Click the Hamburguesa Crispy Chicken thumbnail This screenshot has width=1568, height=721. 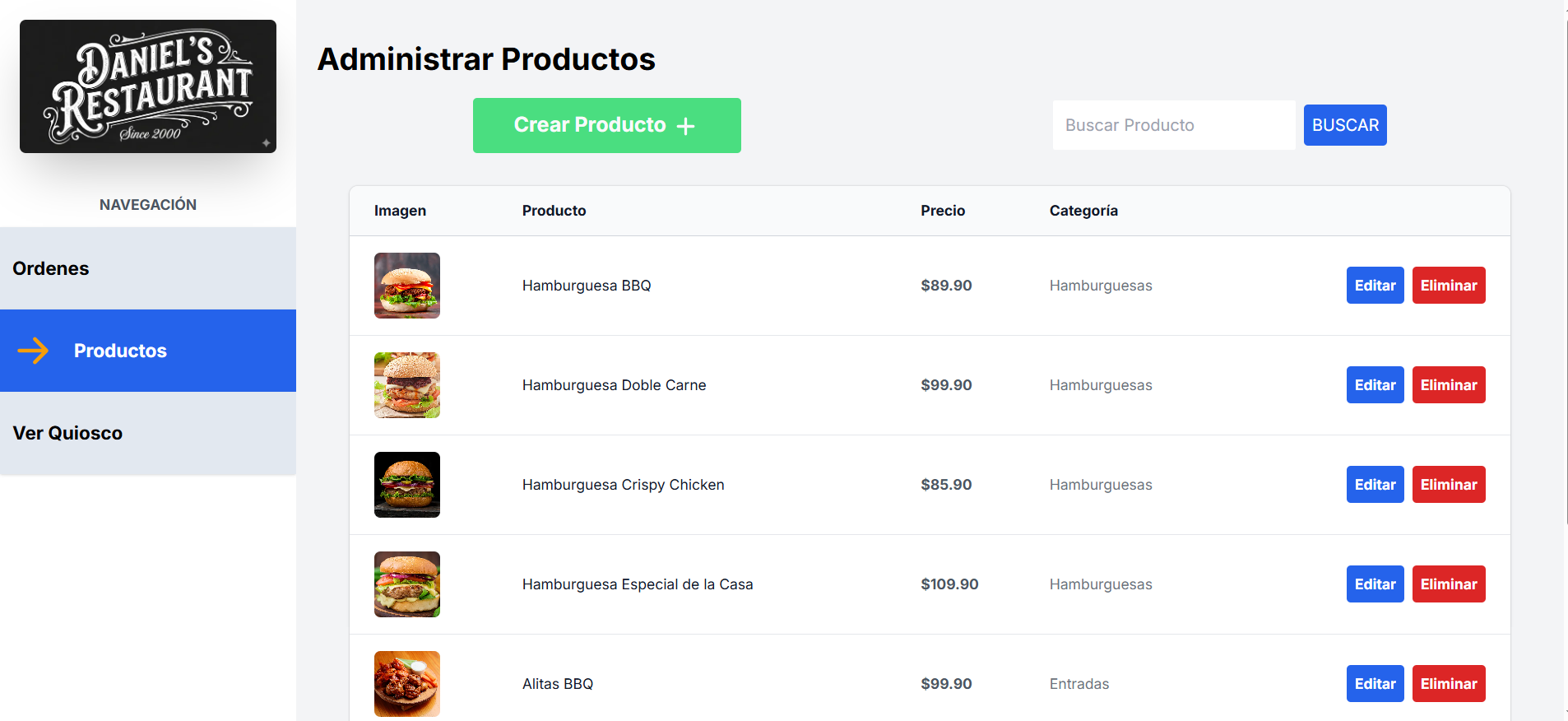(x=407, y=485)
